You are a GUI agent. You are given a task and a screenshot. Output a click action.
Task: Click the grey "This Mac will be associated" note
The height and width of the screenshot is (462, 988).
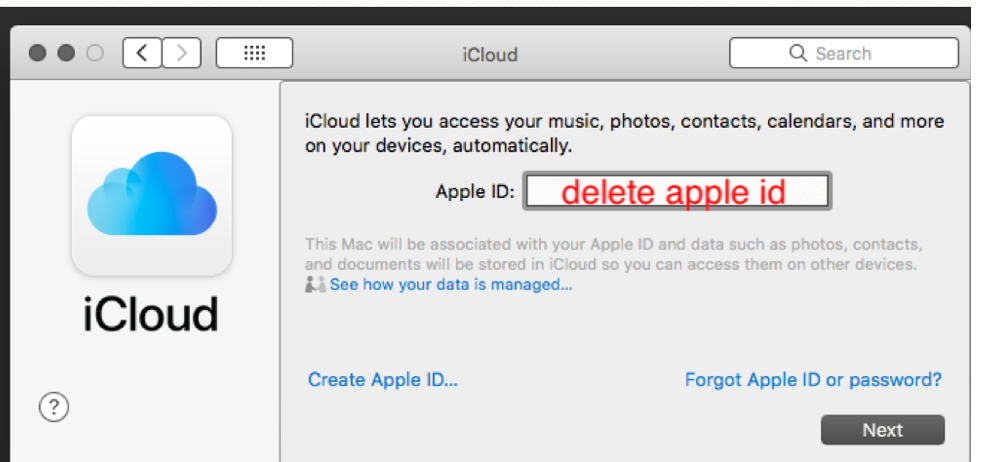point(614,254)
